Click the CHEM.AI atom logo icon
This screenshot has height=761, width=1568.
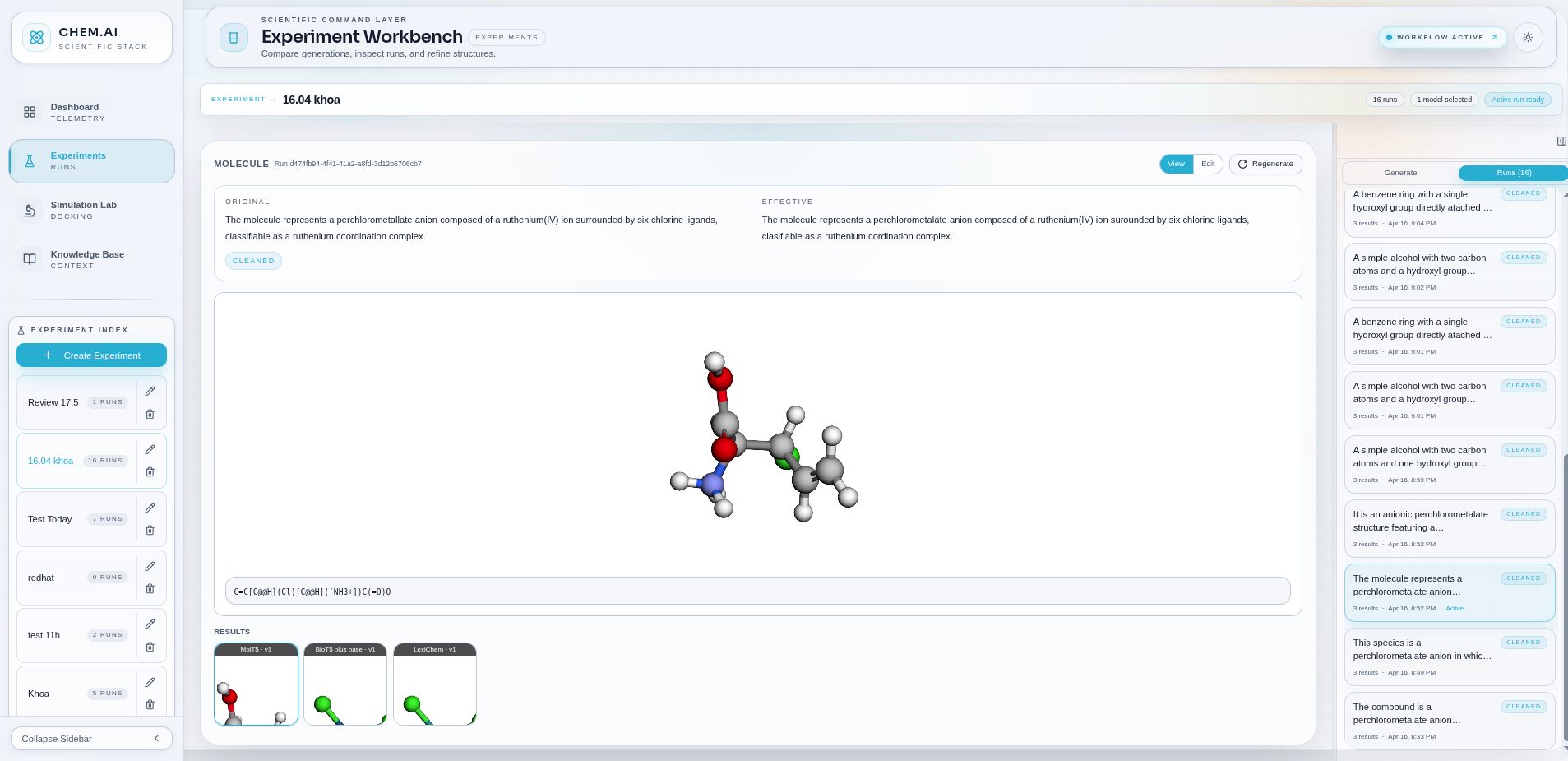pyautogui.click(x=36, y=38)
